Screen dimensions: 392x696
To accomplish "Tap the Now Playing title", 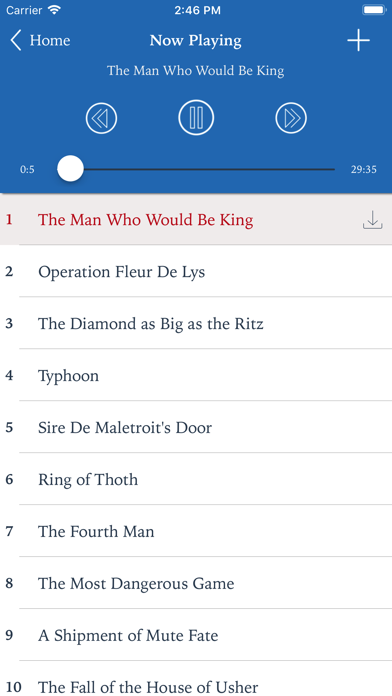I will 196,40.
